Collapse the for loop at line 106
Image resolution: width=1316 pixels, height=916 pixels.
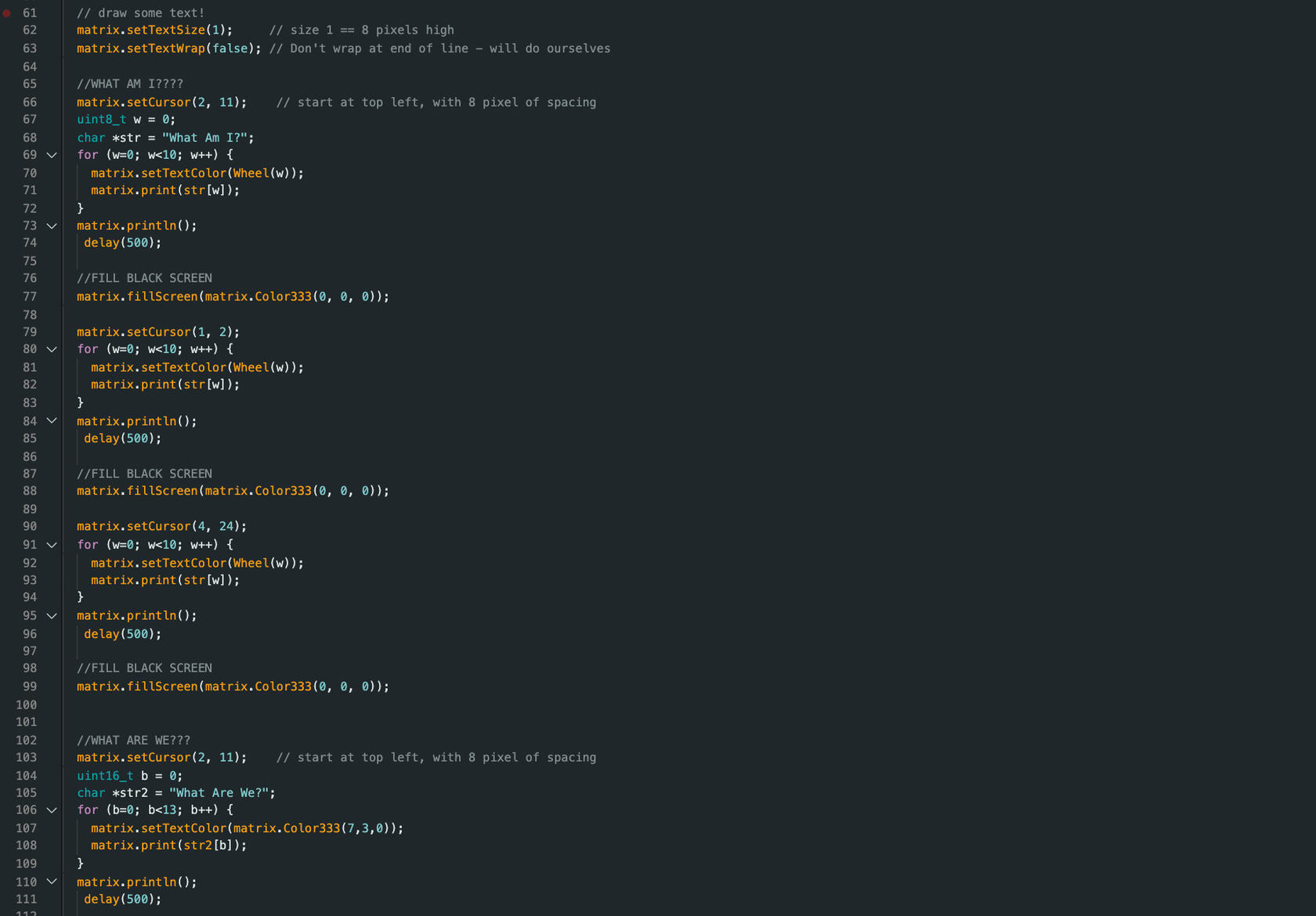(52, 810)
